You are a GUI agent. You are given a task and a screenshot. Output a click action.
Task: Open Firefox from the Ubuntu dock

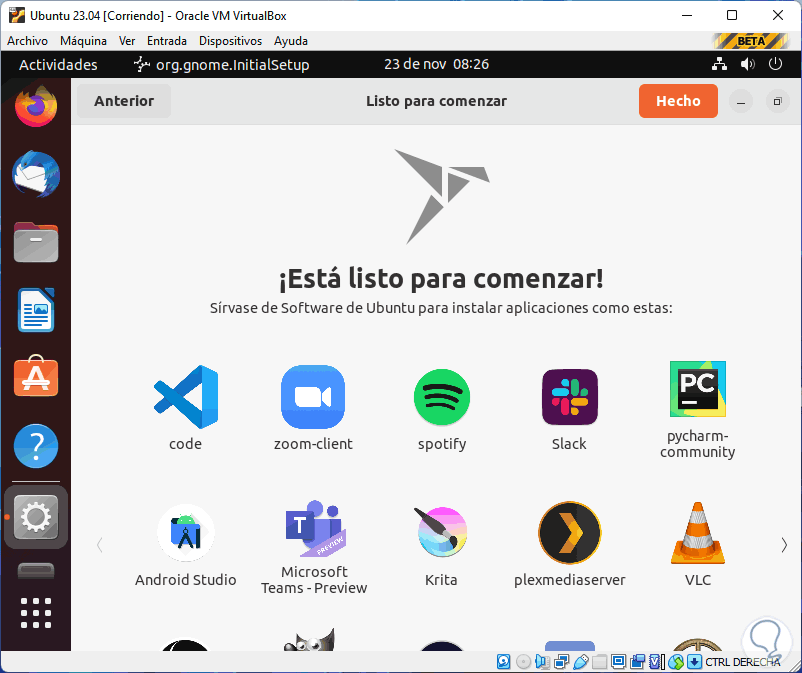click(35, 106)
